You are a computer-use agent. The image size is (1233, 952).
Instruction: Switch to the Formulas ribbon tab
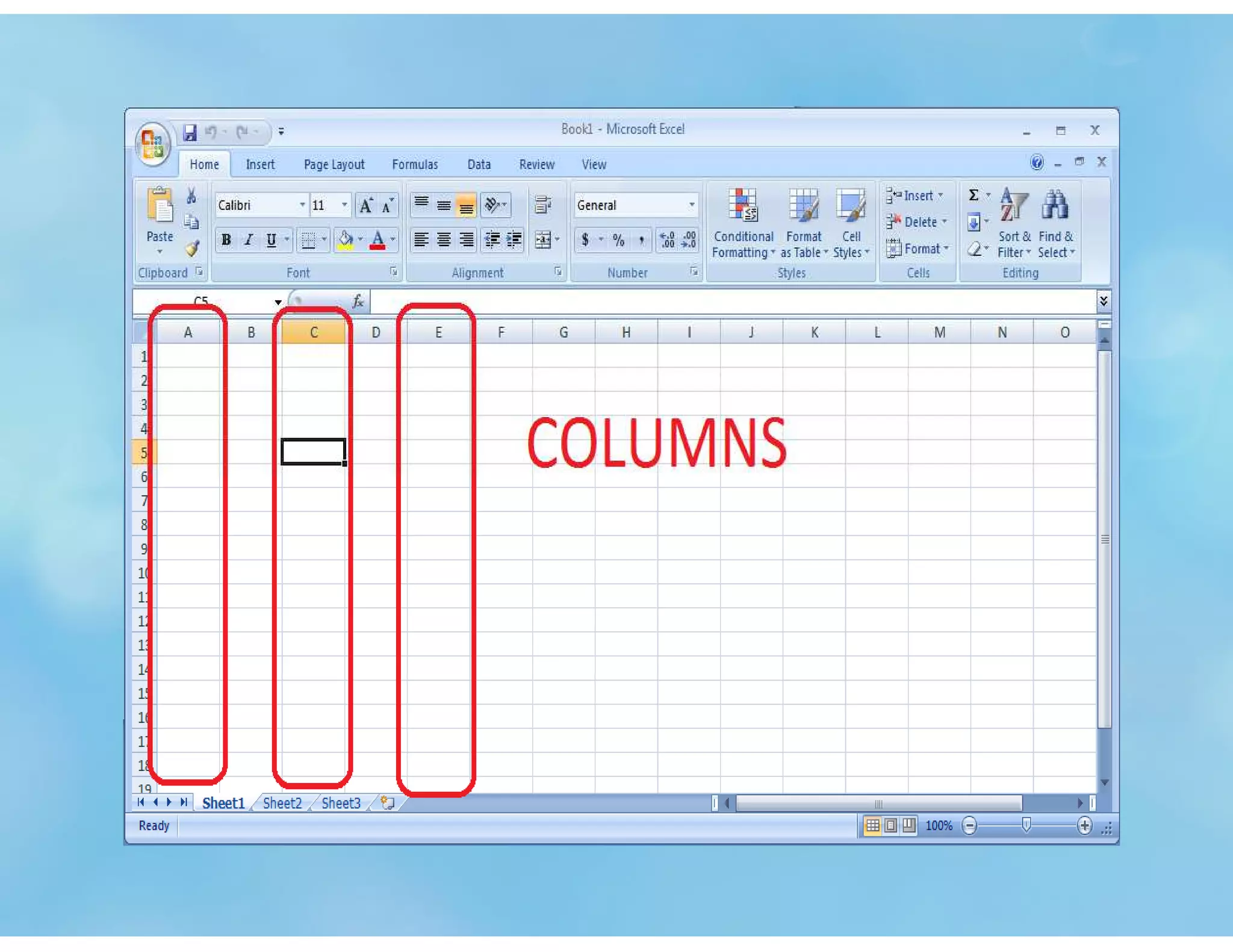(x=415, y=164)
